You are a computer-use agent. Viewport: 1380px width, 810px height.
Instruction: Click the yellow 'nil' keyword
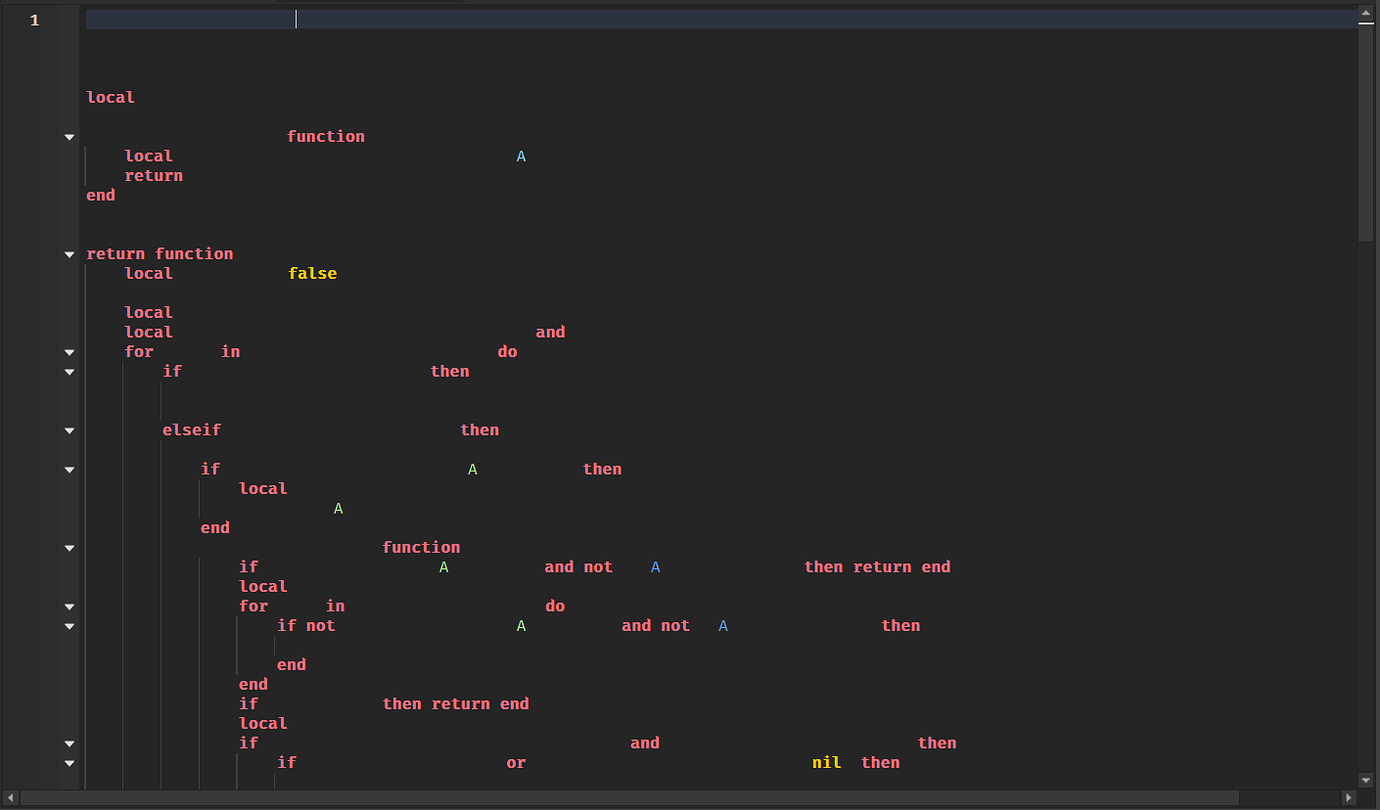(x=826, y=763)
